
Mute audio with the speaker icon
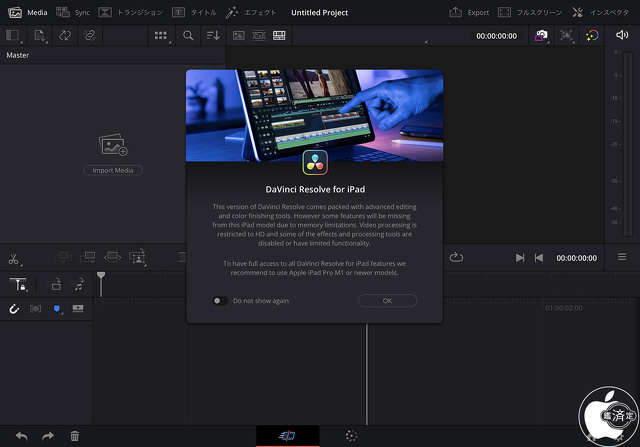(621, 35)
